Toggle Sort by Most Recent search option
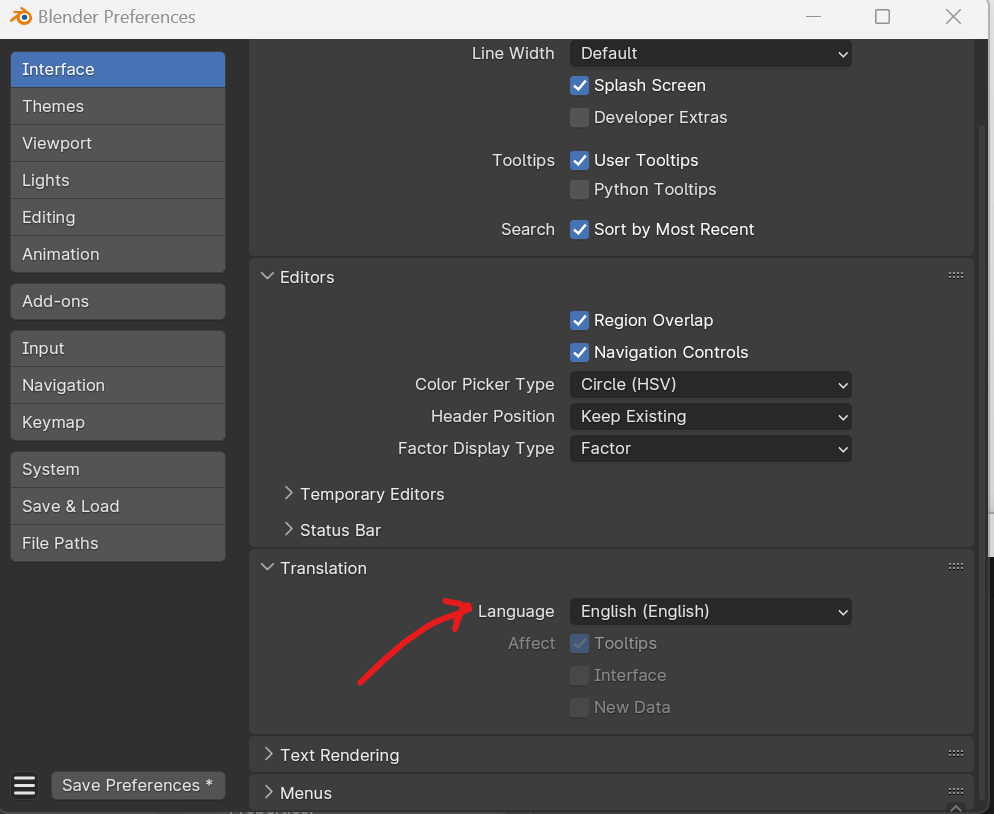This screenshot has width=994, height=814. point(579,229)
